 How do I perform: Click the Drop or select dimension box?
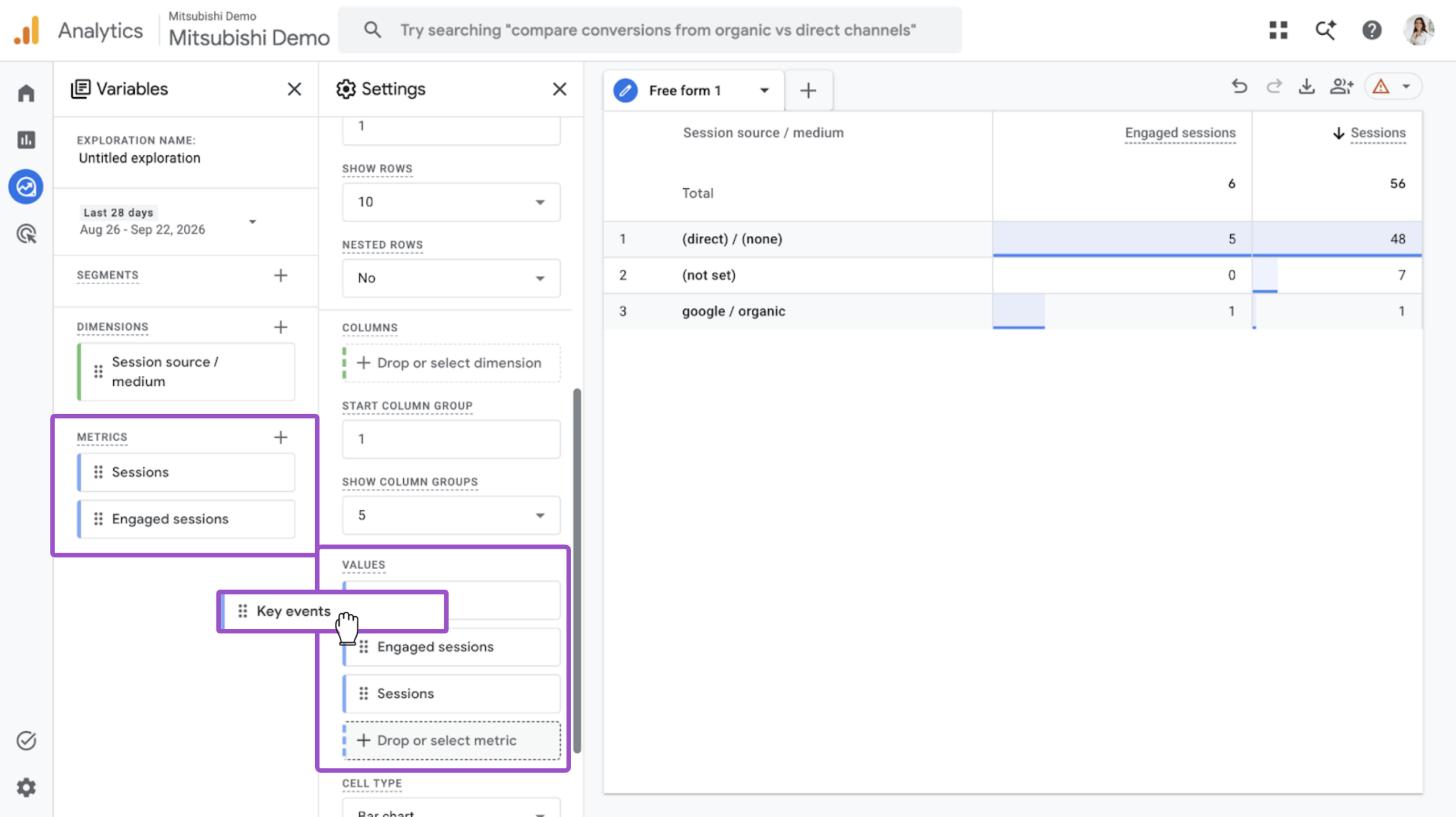(451, 363)
